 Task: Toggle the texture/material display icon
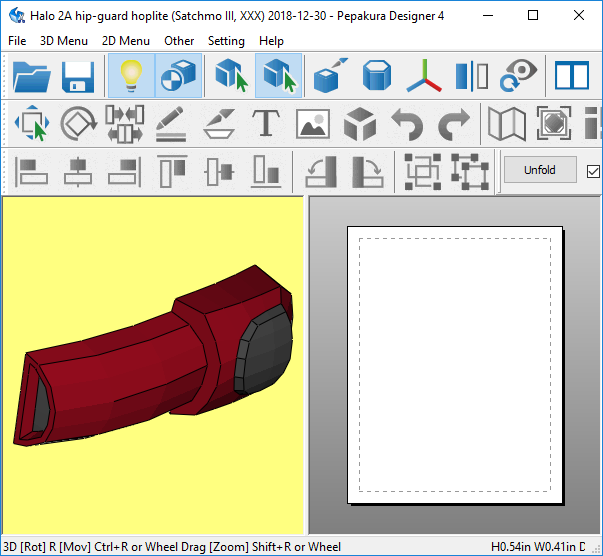click(178, 76)
